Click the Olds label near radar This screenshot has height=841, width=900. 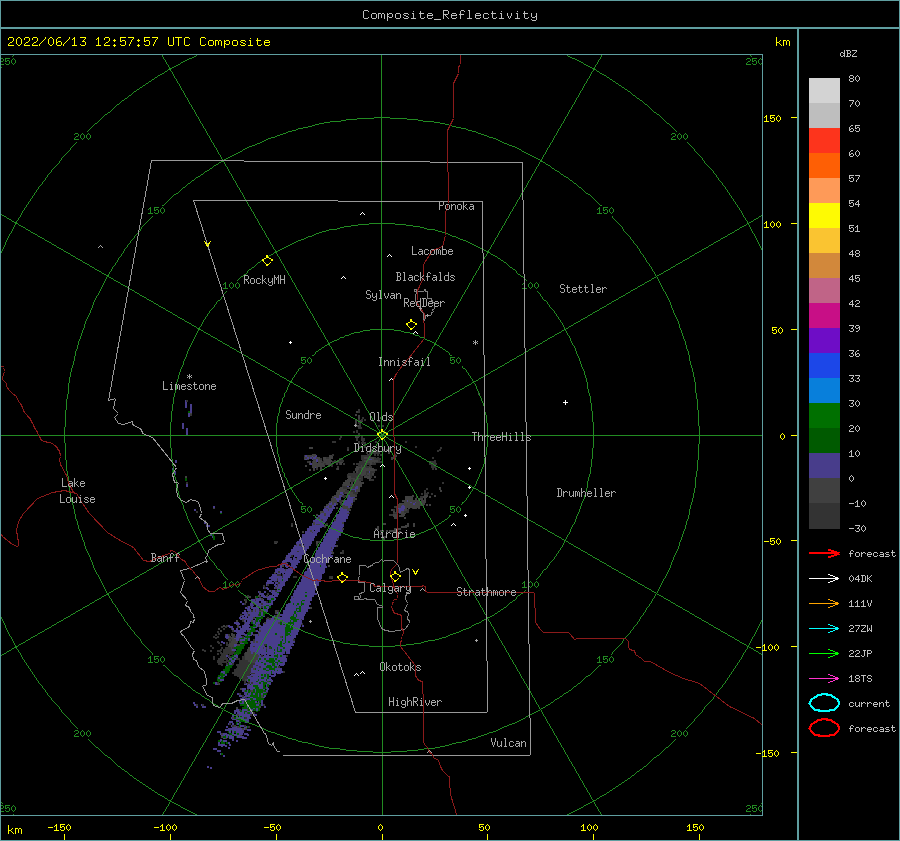381,417
